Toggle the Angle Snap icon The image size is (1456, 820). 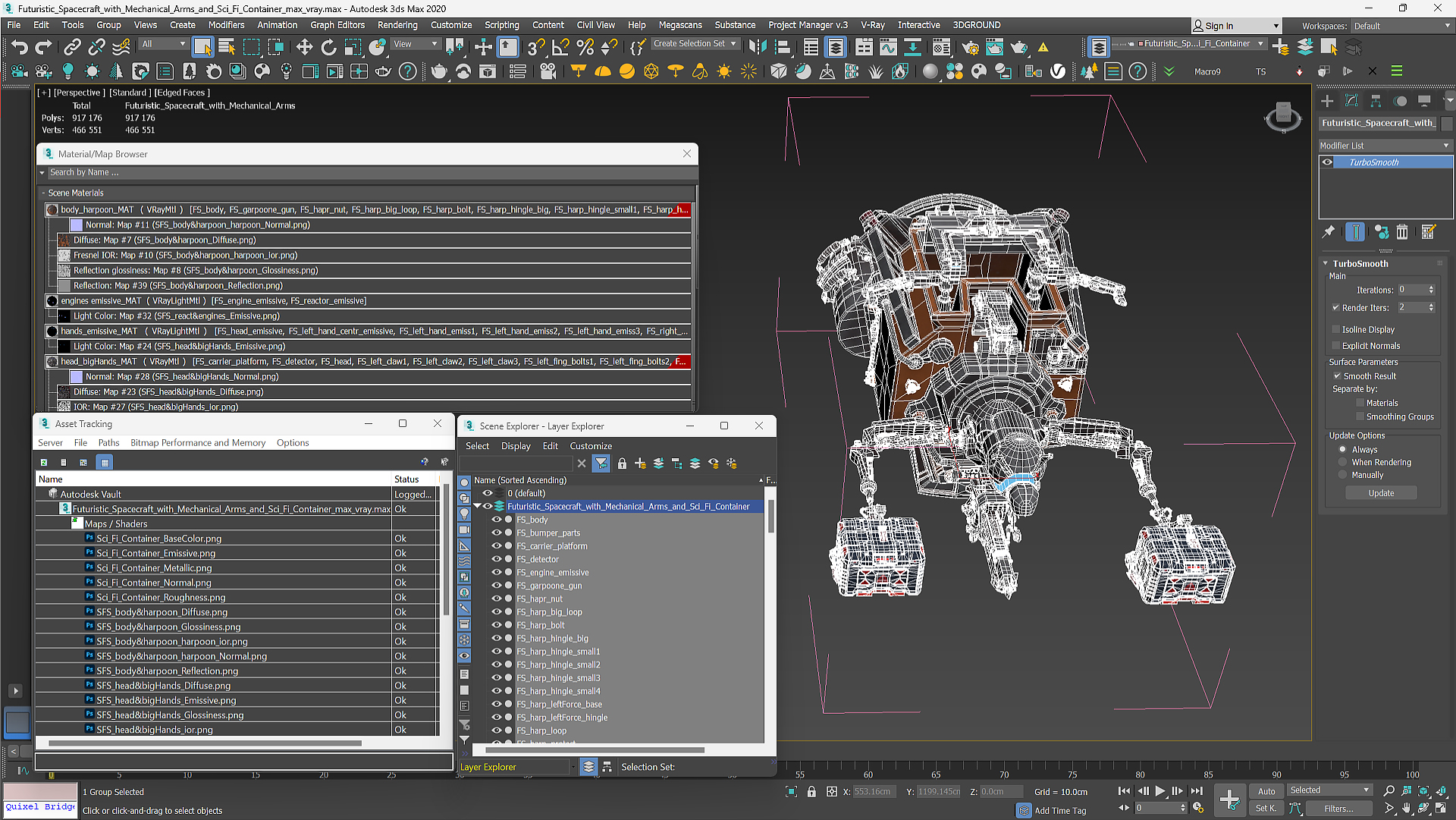point(560,47)
